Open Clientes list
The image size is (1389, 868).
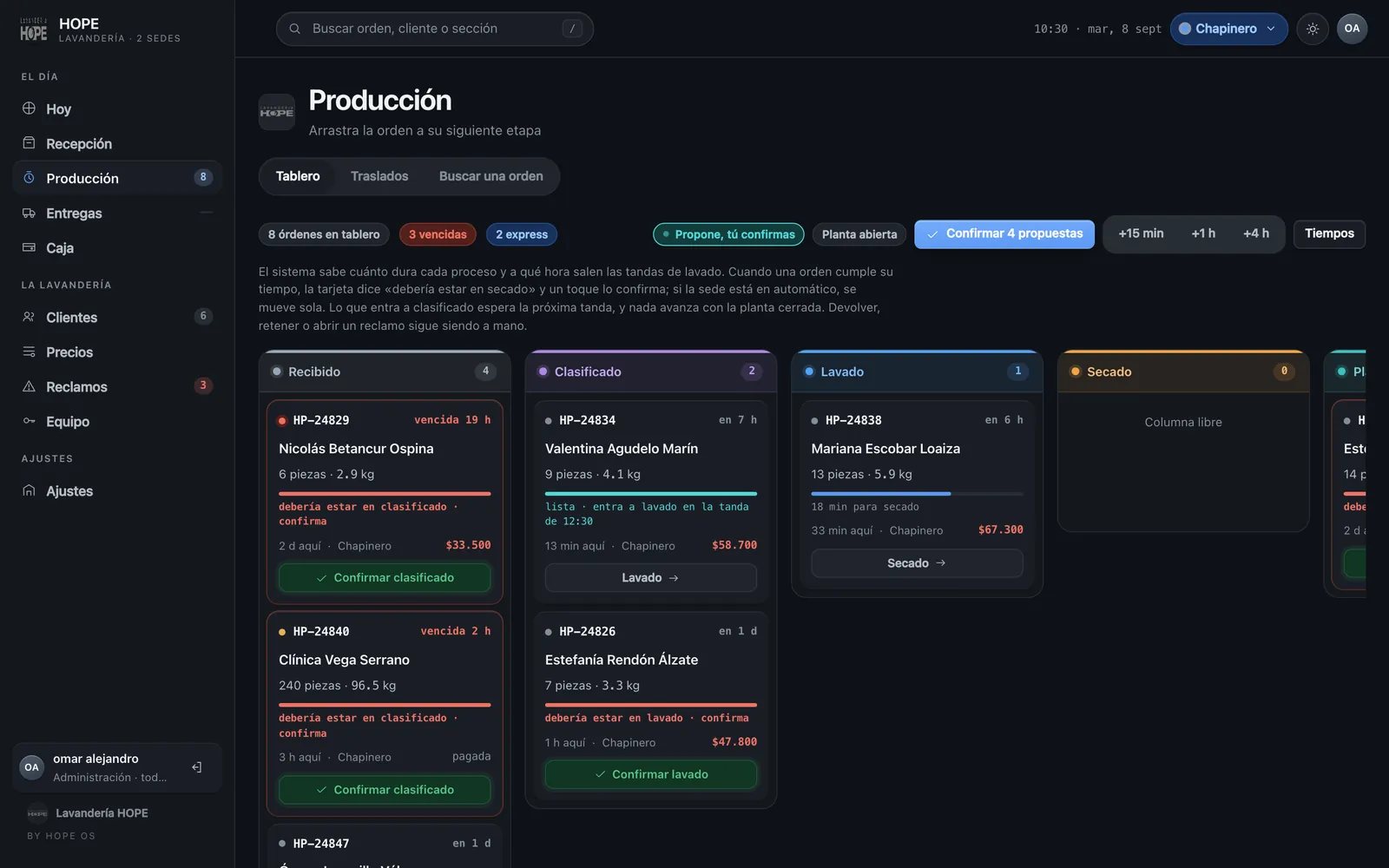pos(117,317)
